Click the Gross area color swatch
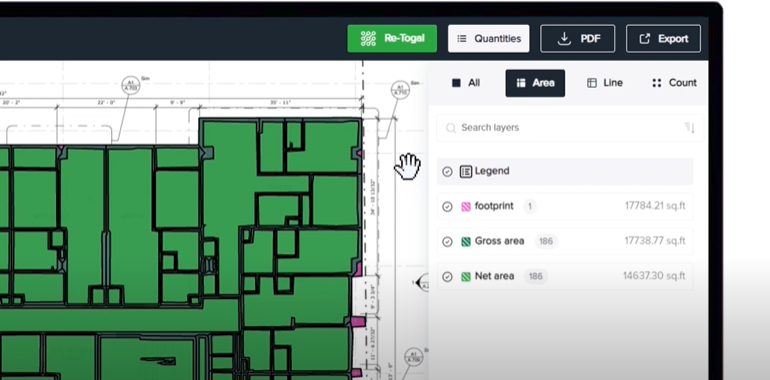Viewport: 770px width, 380px height. pyautogui.click(x=466, y=242)
